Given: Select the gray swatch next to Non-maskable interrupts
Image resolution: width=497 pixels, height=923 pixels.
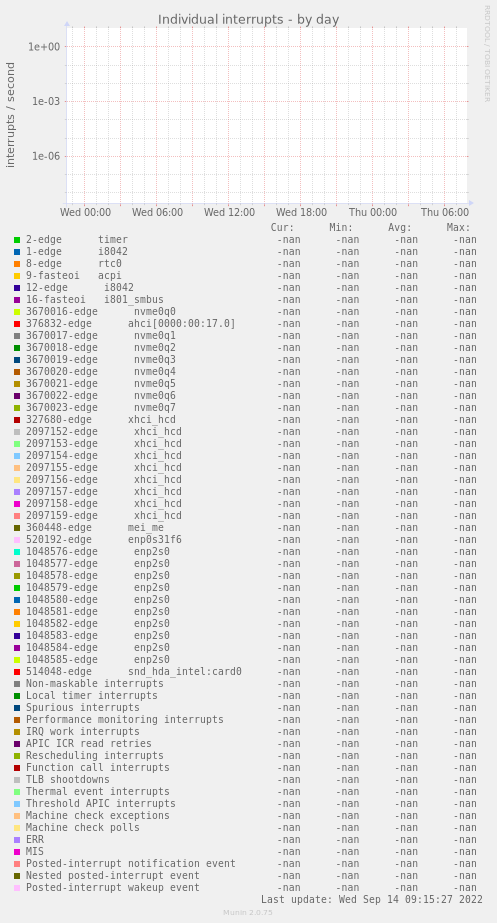Looking at the screenshot, I should point(17,684).
